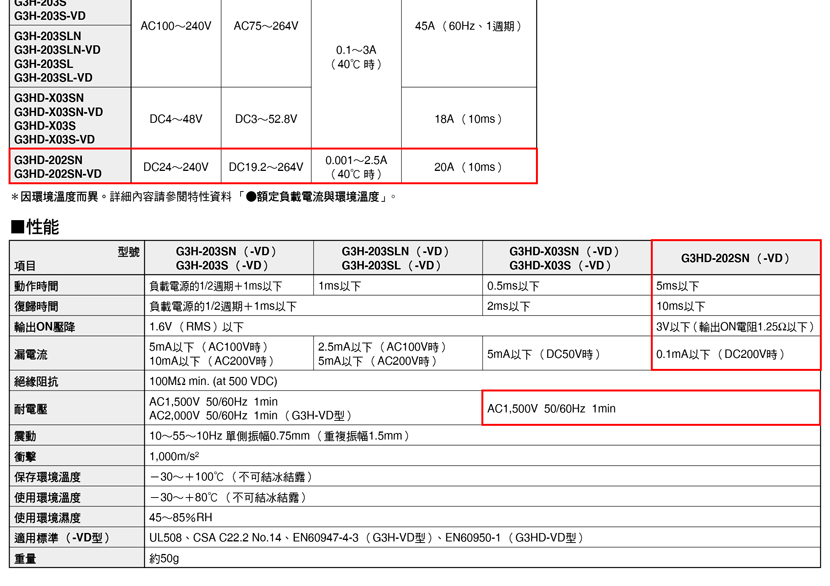The height and width of the screenshot is (586, 830).
Task: Select the '3V以下（輸出ON電阻1.25Ω以下）' cell
Action: [x=736, y=327]
